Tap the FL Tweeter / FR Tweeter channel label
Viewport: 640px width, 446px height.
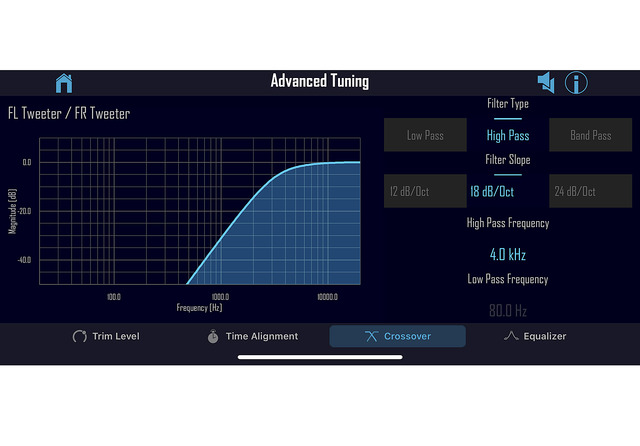pos(69,113)
